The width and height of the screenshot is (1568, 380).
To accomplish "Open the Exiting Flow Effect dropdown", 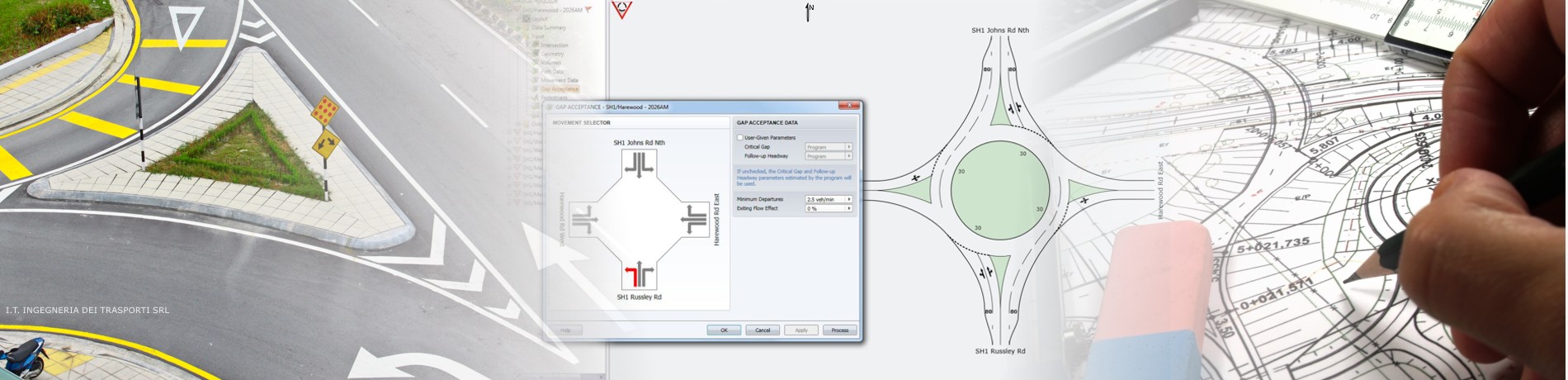I will [x=829, y=208].
